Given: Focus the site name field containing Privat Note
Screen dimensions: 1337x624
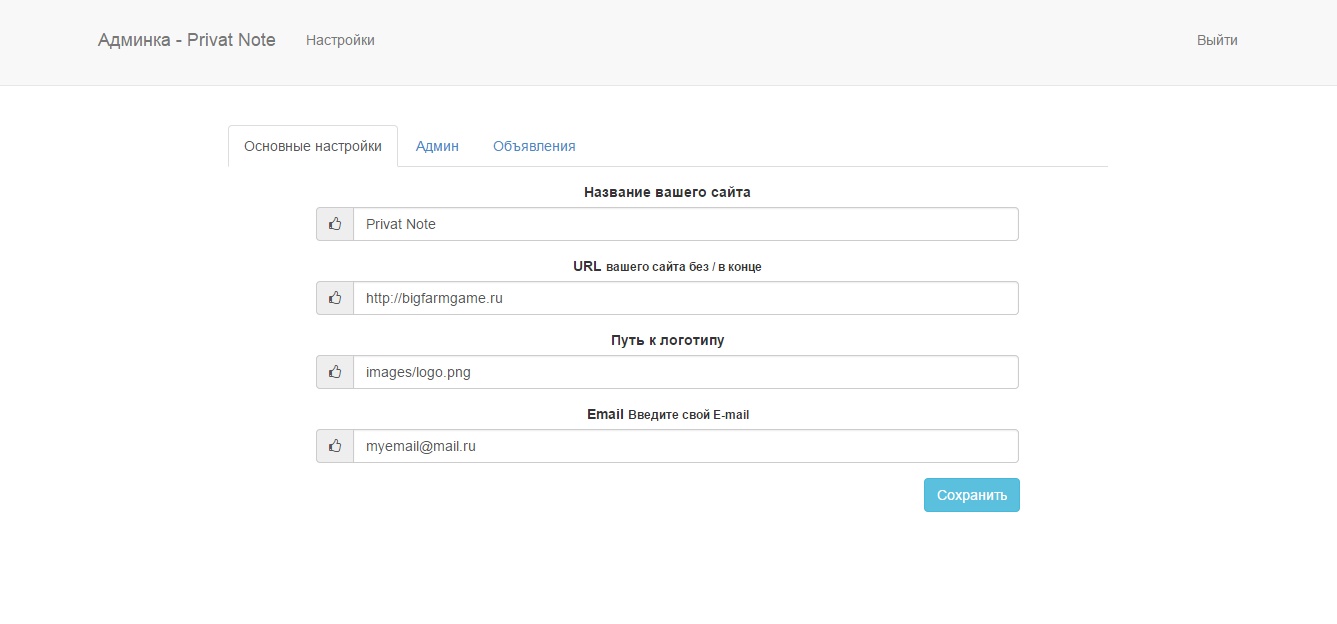Looking at the screenshot, I should click(685, 224).
